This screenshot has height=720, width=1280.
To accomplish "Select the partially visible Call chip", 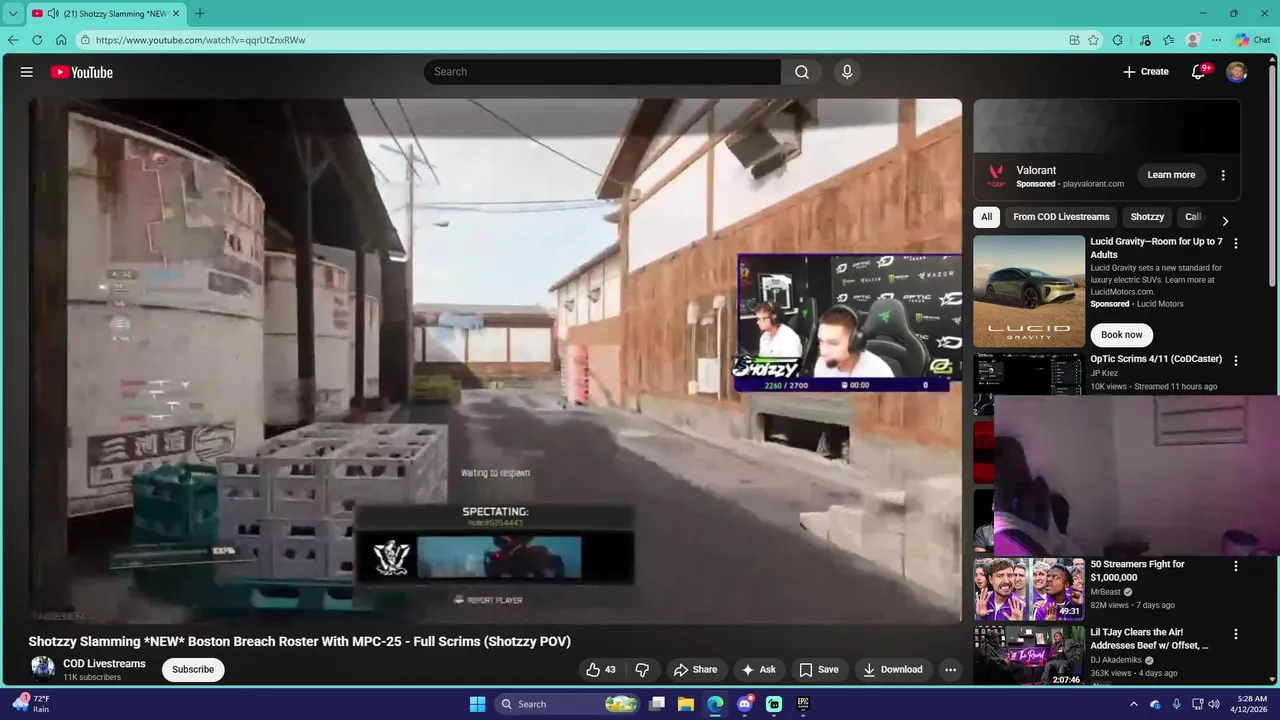I will (1192, 217).
